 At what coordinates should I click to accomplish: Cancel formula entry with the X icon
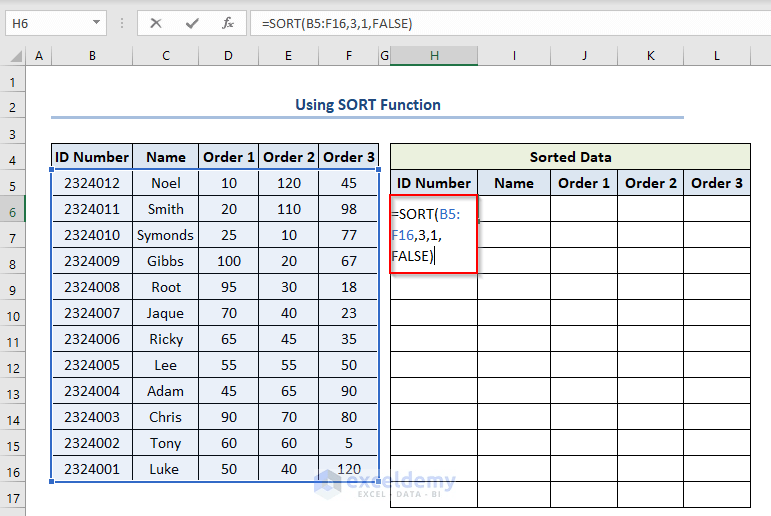coord(156,23)
